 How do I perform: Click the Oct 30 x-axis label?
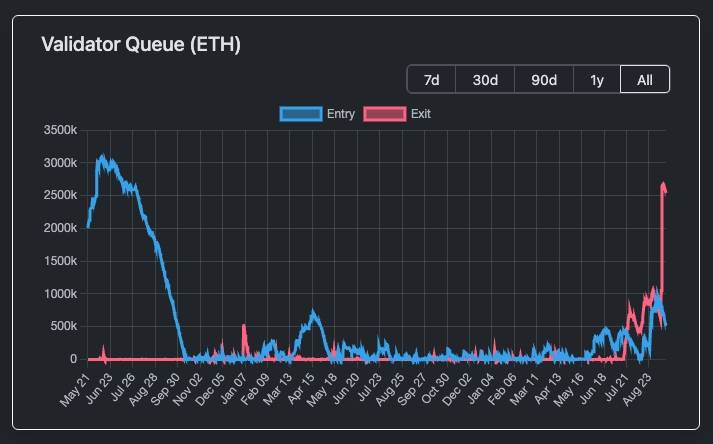tap(435, 389)
